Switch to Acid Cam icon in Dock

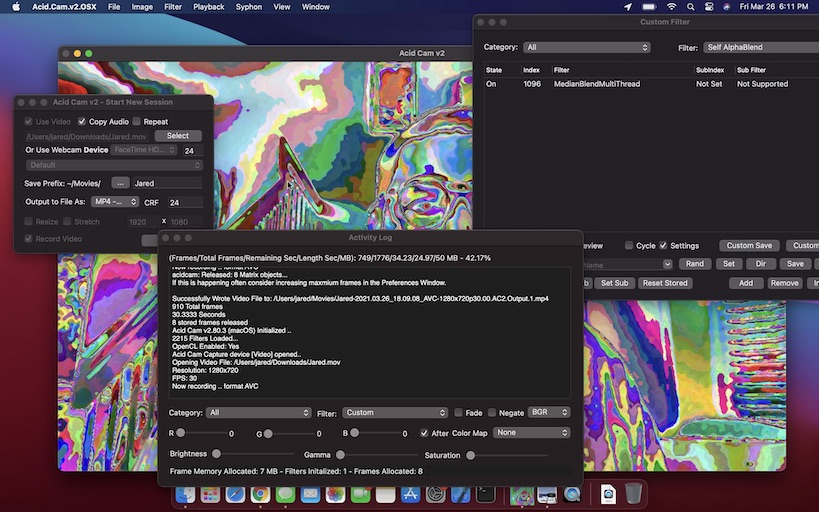tap(522, 494)
